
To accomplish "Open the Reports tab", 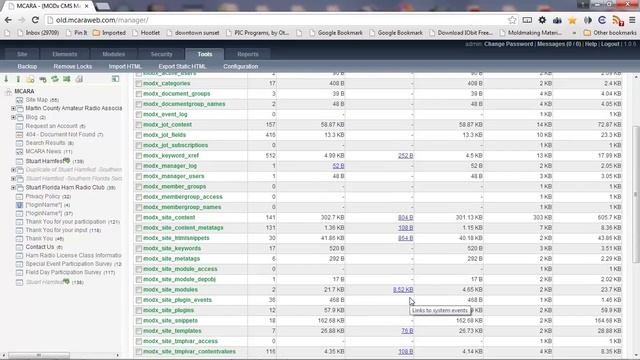I will [248, 54].
